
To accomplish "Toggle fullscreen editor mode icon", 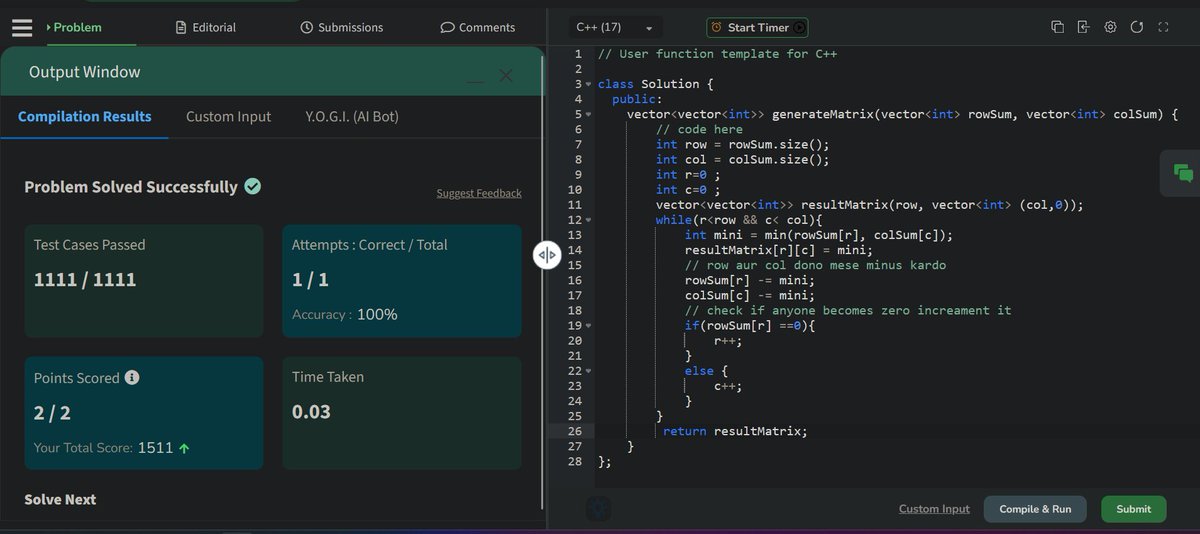I will click(x=1163, y=27).
